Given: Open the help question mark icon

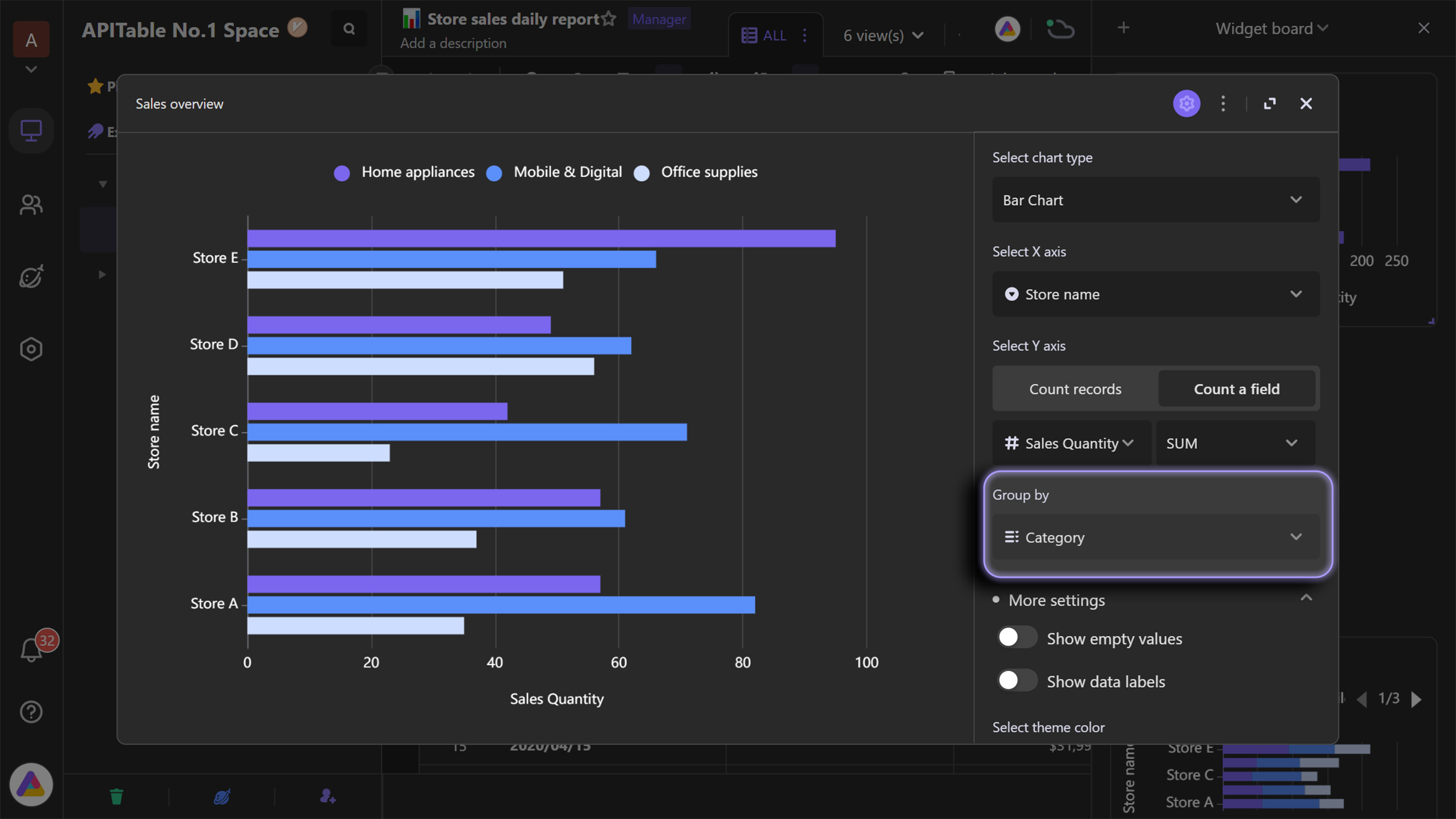Looking at the screenshot, I should tap(31, 712).
